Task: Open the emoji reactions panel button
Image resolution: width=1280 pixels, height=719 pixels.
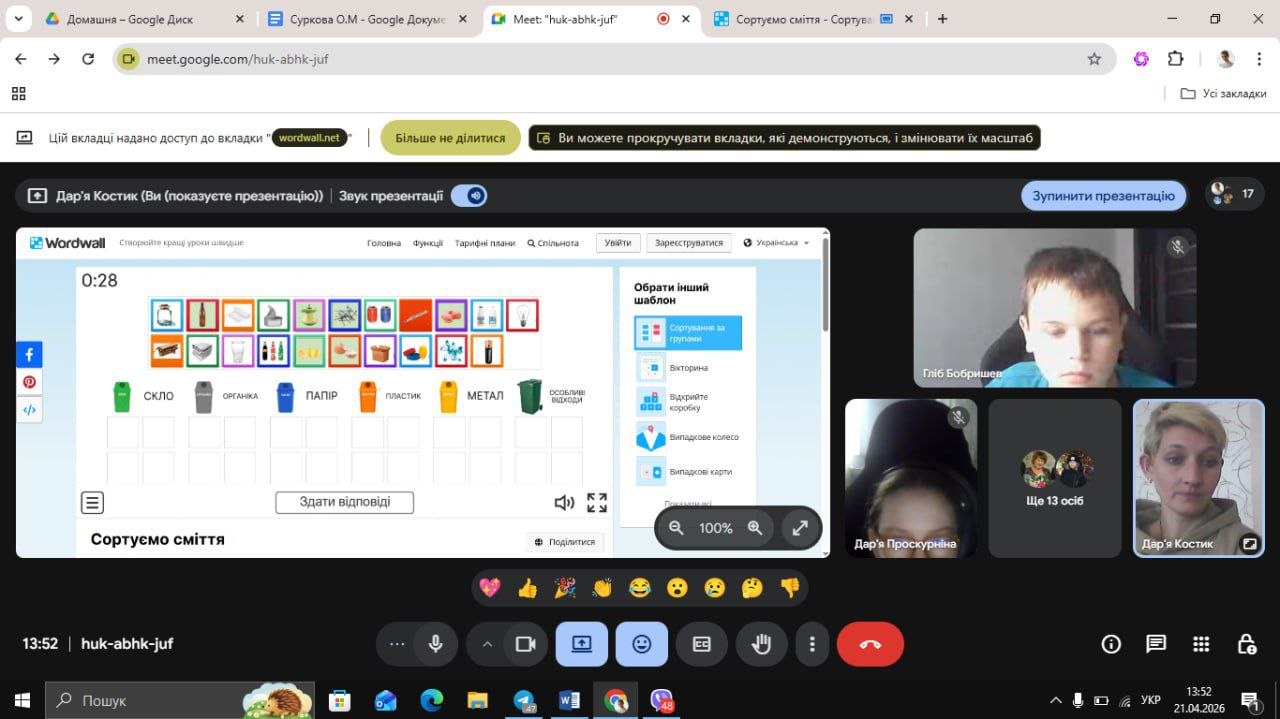Action: tap(641, 644)
